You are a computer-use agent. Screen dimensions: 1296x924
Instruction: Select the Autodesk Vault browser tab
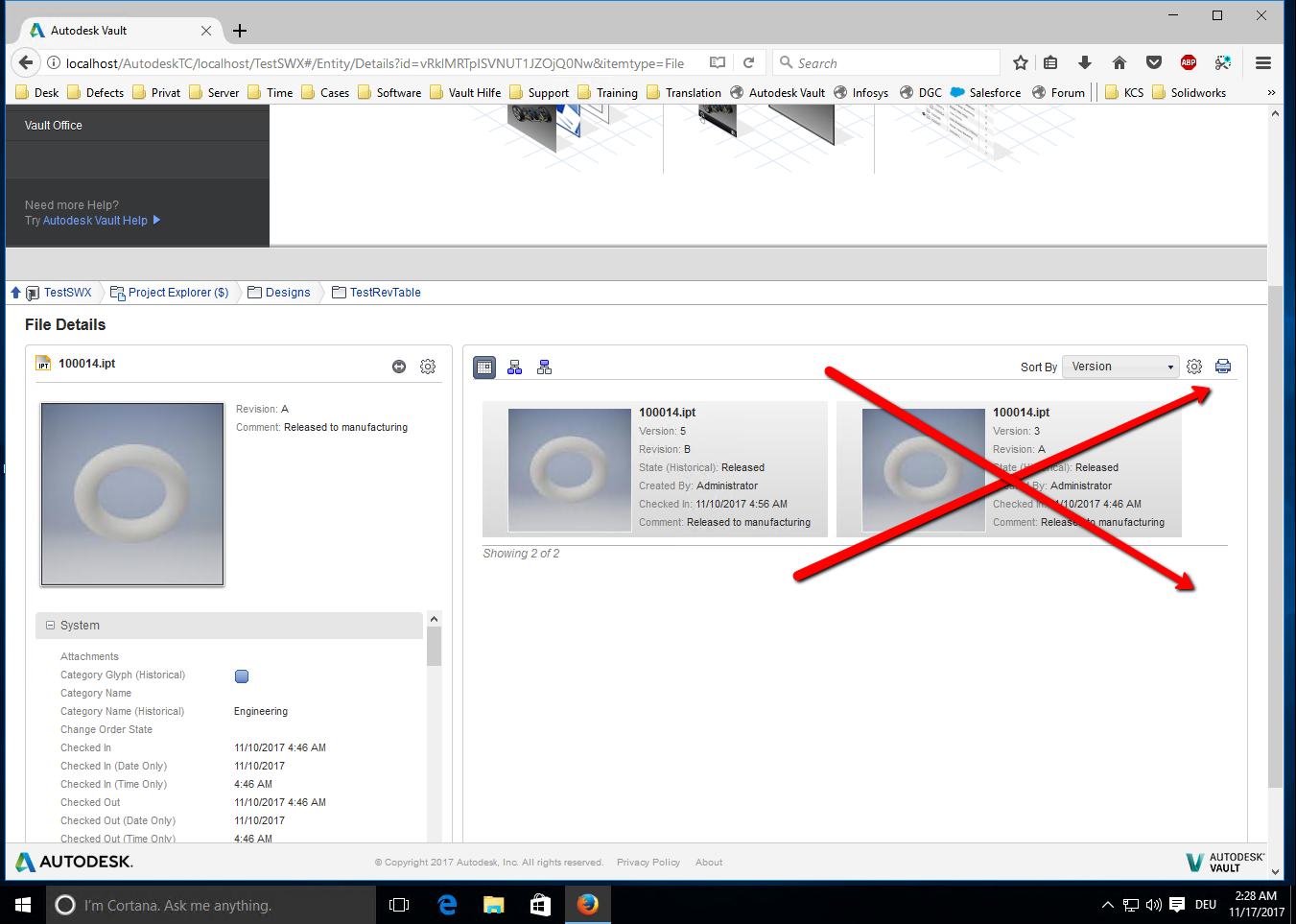click(121, 31)
